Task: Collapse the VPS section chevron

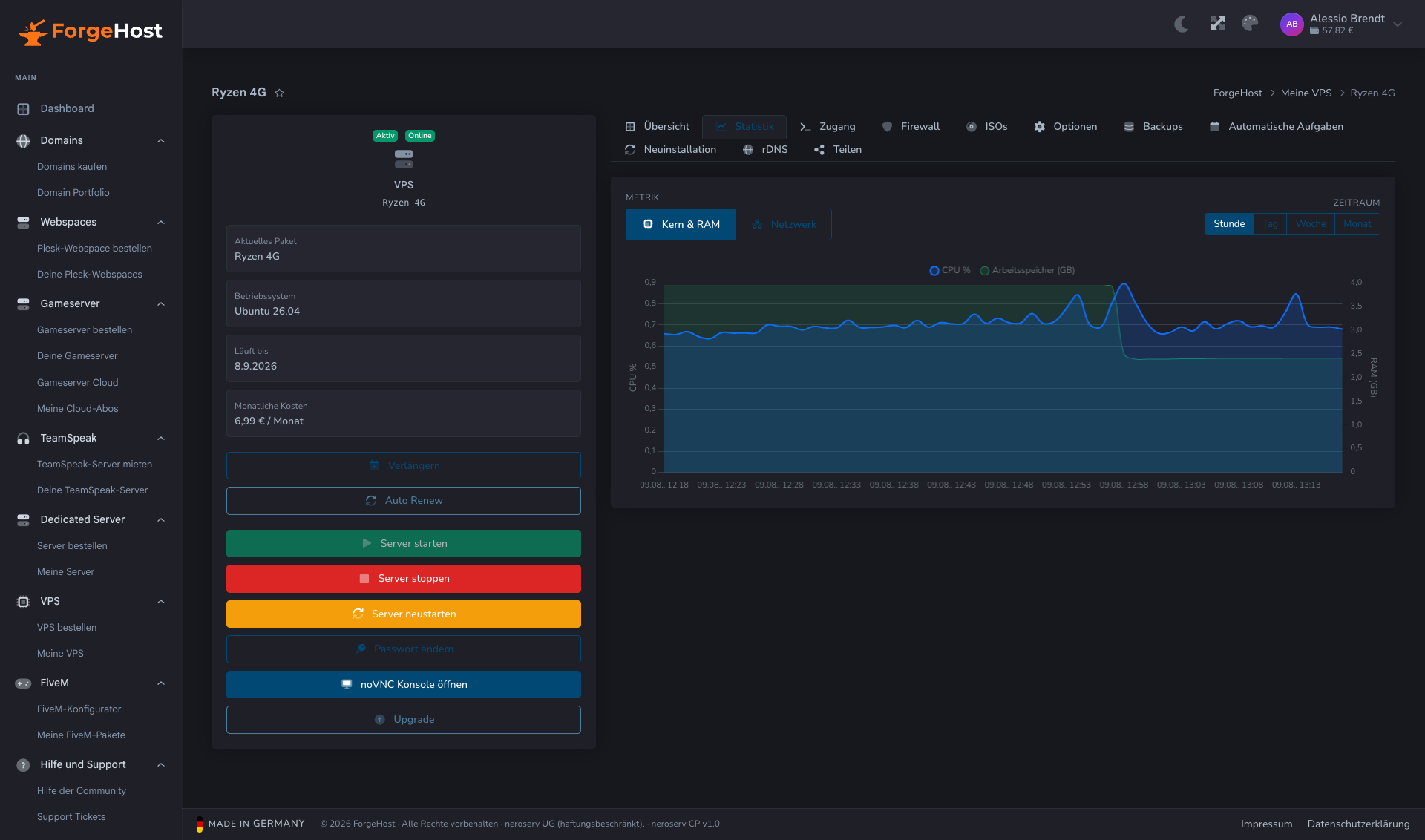Action: coord(161,602)
